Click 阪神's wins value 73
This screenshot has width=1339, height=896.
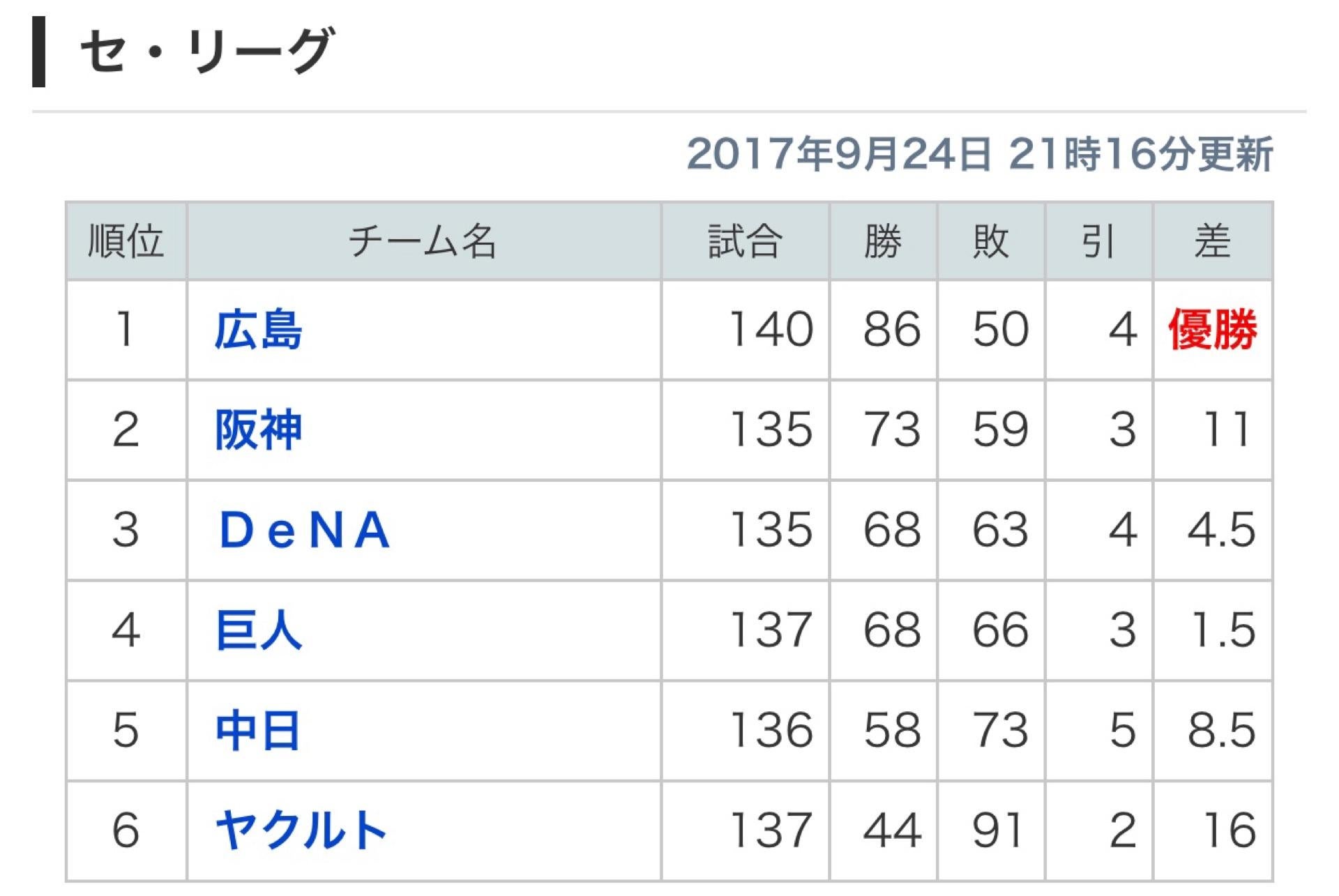[892, 430]
